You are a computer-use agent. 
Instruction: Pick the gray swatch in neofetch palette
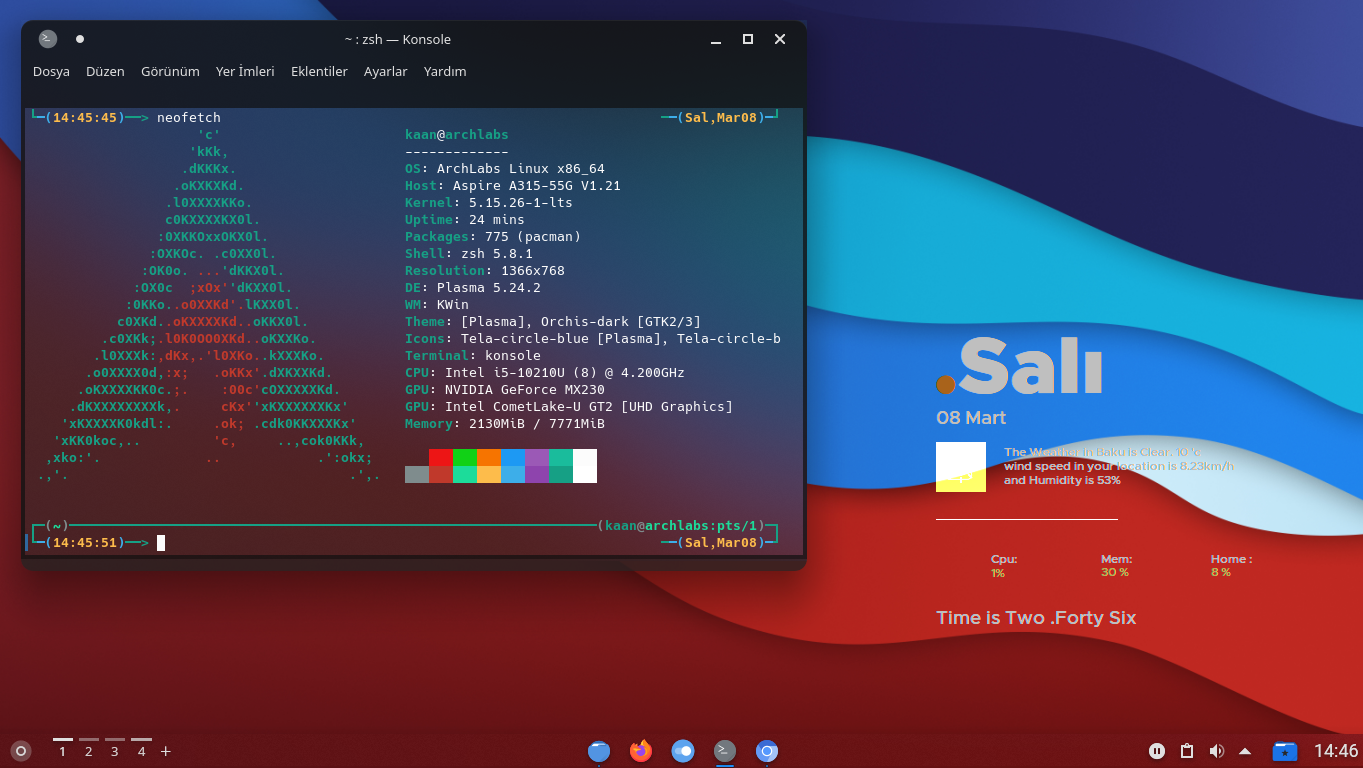click(417, 475)
